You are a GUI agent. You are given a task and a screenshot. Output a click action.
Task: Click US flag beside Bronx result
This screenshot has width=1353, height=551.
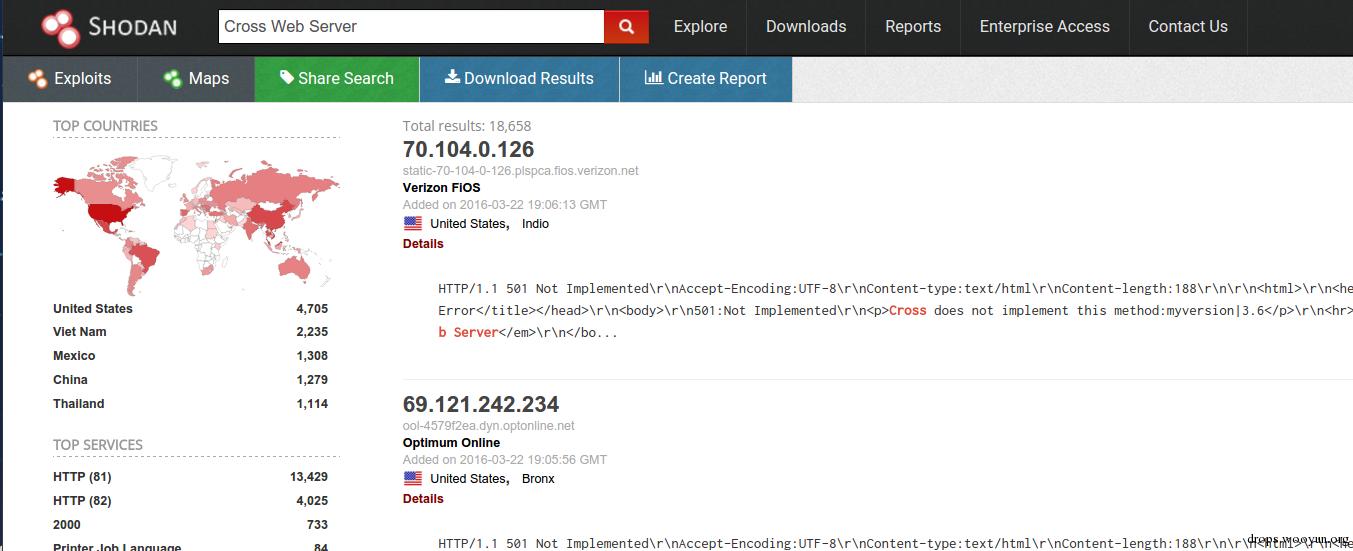(412, 478)
